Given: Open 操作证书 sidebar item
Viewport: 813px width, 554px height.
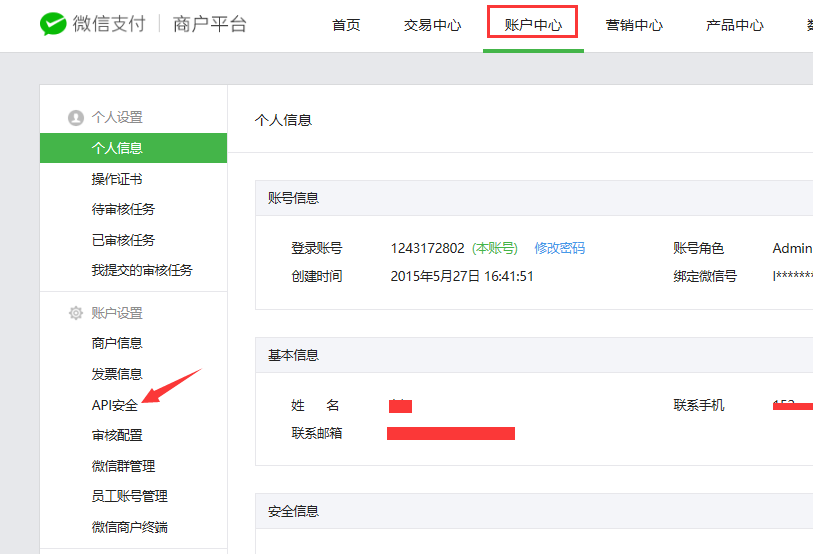Looking at the screenshot, I should [117, 179].
